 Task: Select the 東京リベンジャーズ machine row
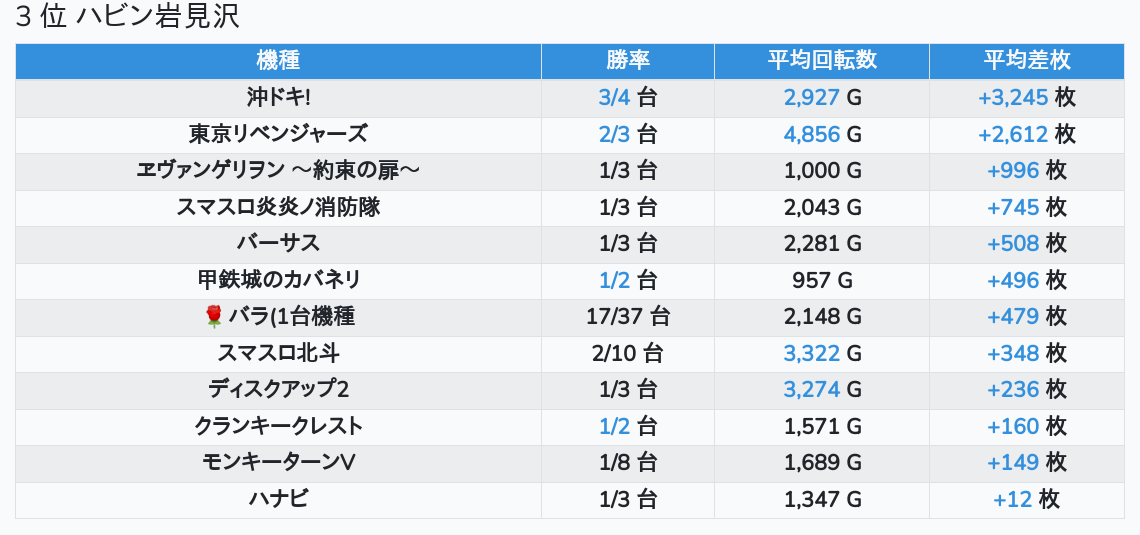click(x=278, y=134)
